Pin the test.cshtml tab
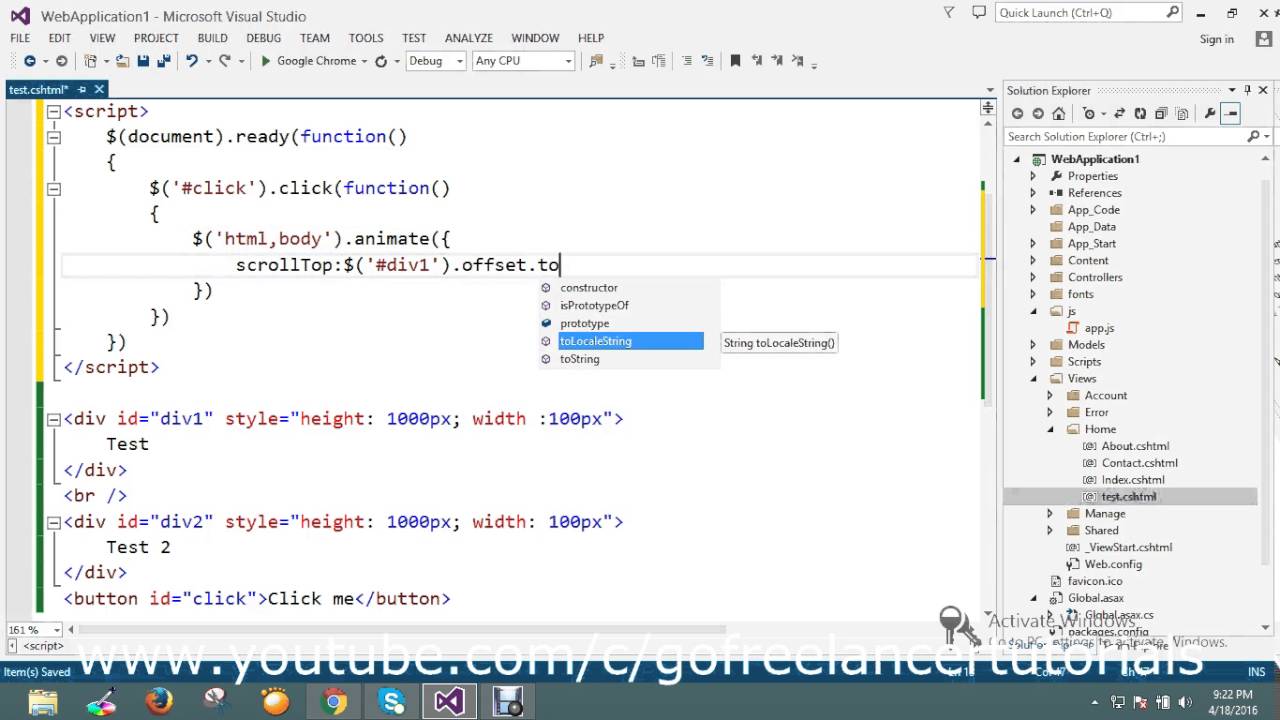Screen dimensions: 1280x720 click(x=83, y=89)
